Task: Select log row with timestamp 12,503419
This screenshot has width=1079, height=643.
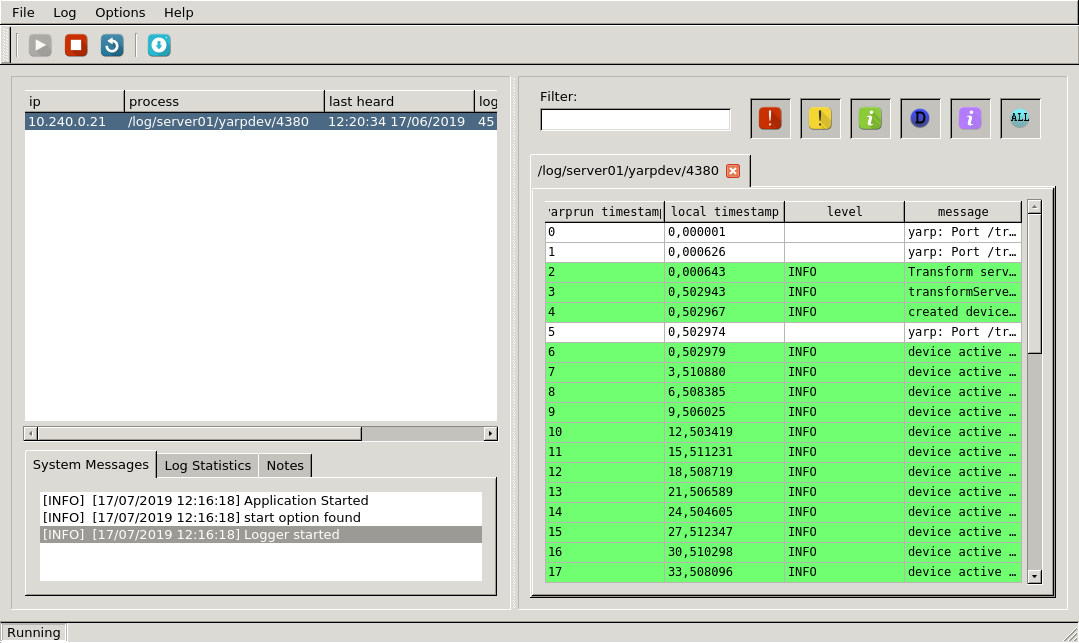Action: point(783,432)
